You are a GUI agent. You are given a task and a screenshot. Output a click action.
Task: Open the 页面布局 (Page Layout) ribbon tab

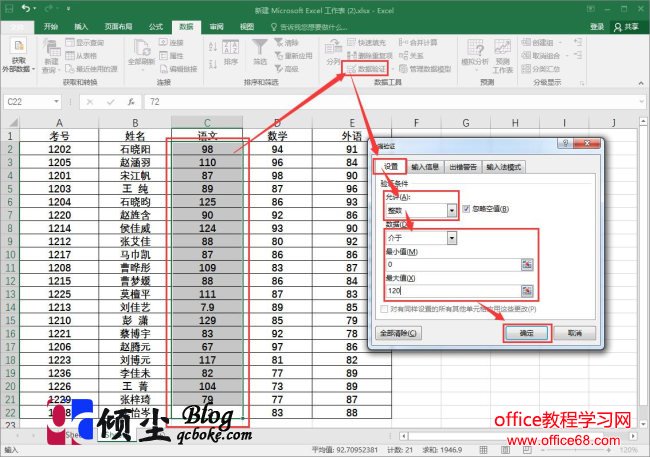(x=118, y=27)
